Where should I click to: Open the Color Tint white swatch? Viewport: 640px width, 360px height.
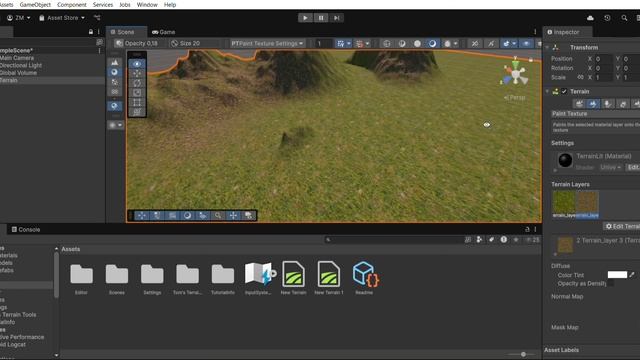617,275
